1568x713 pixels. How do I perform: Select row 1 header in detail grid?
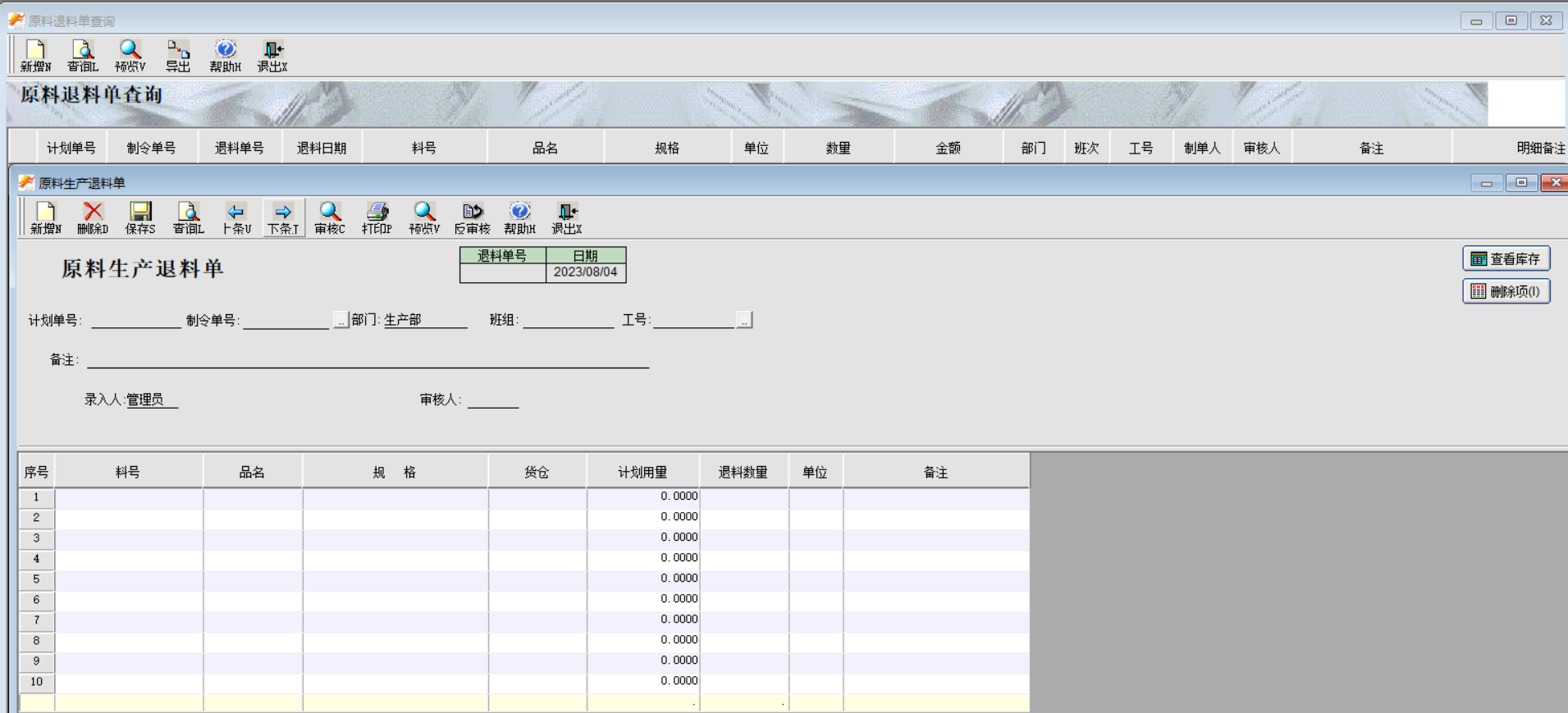(x=36, y=497)
